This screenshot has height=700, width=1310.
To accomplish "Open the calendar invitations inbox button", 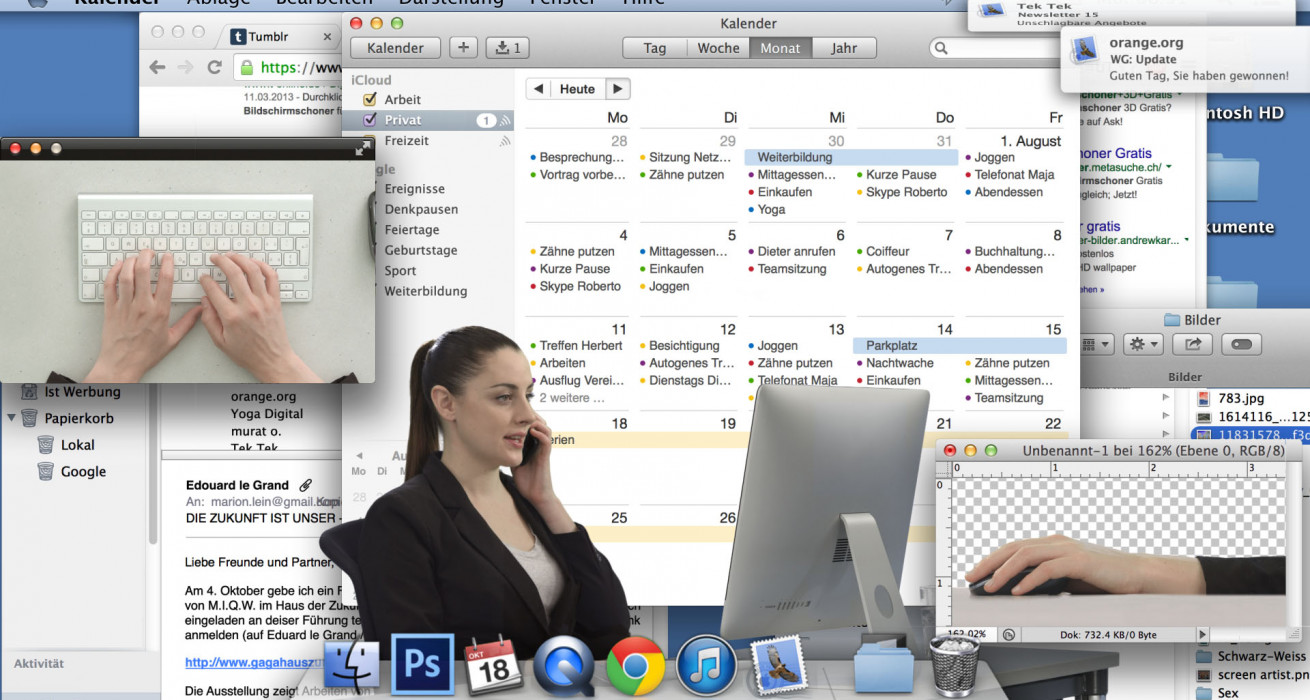I will pos(508,47).
